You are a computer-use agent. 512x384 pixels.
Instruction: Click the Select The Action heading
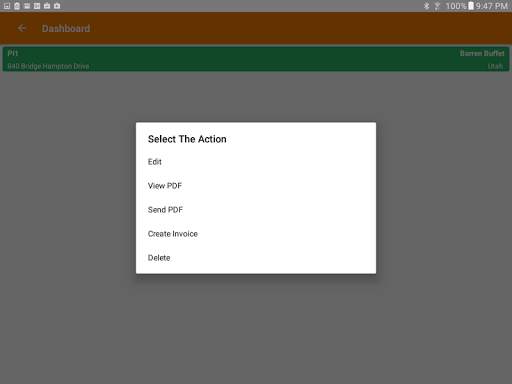[x=187, y=139]
